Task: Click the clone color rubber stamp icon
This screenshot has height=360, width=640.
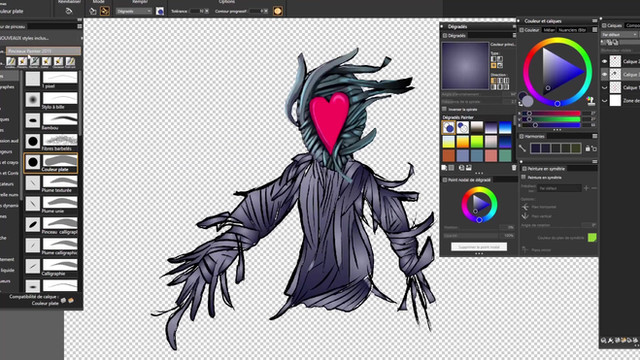Action: [x=590, y=100]
